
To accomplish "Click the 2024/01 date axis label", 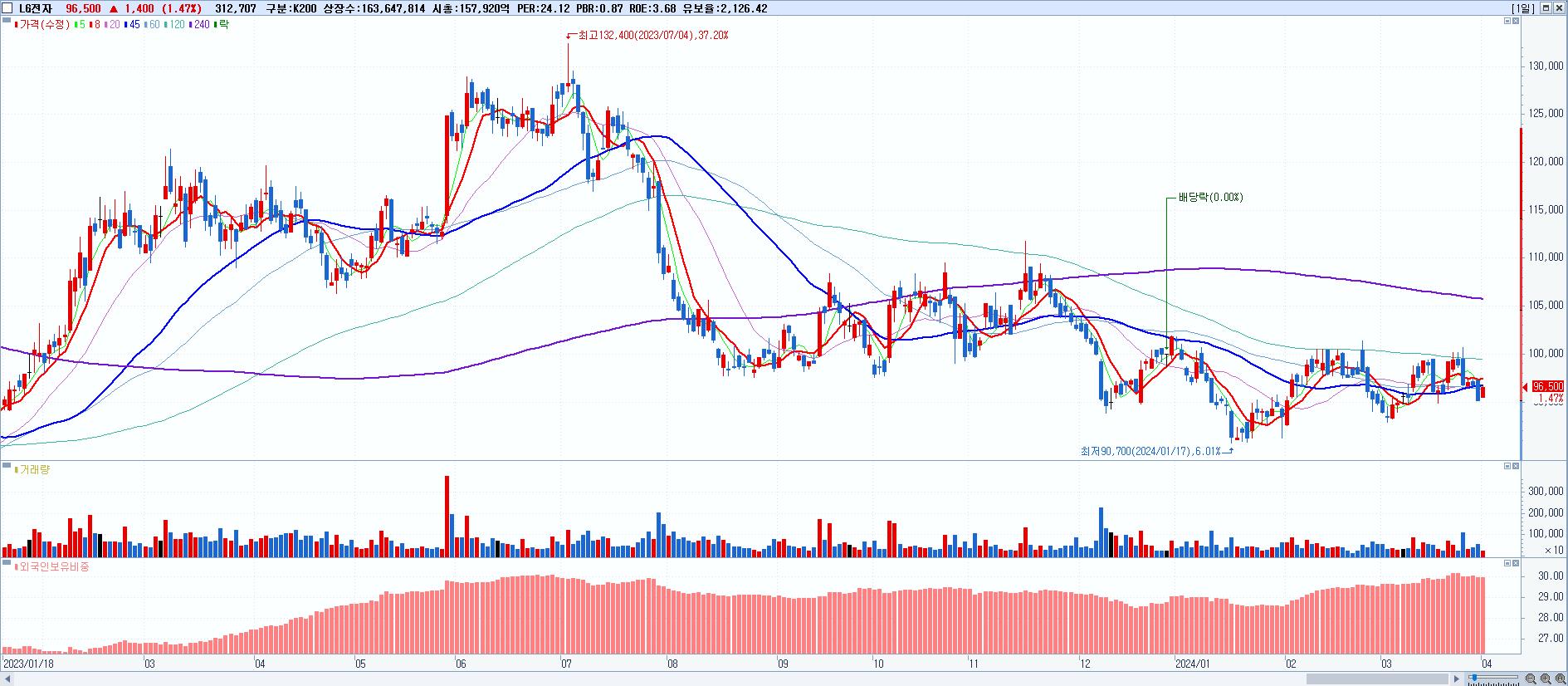I will point(1194,664).
